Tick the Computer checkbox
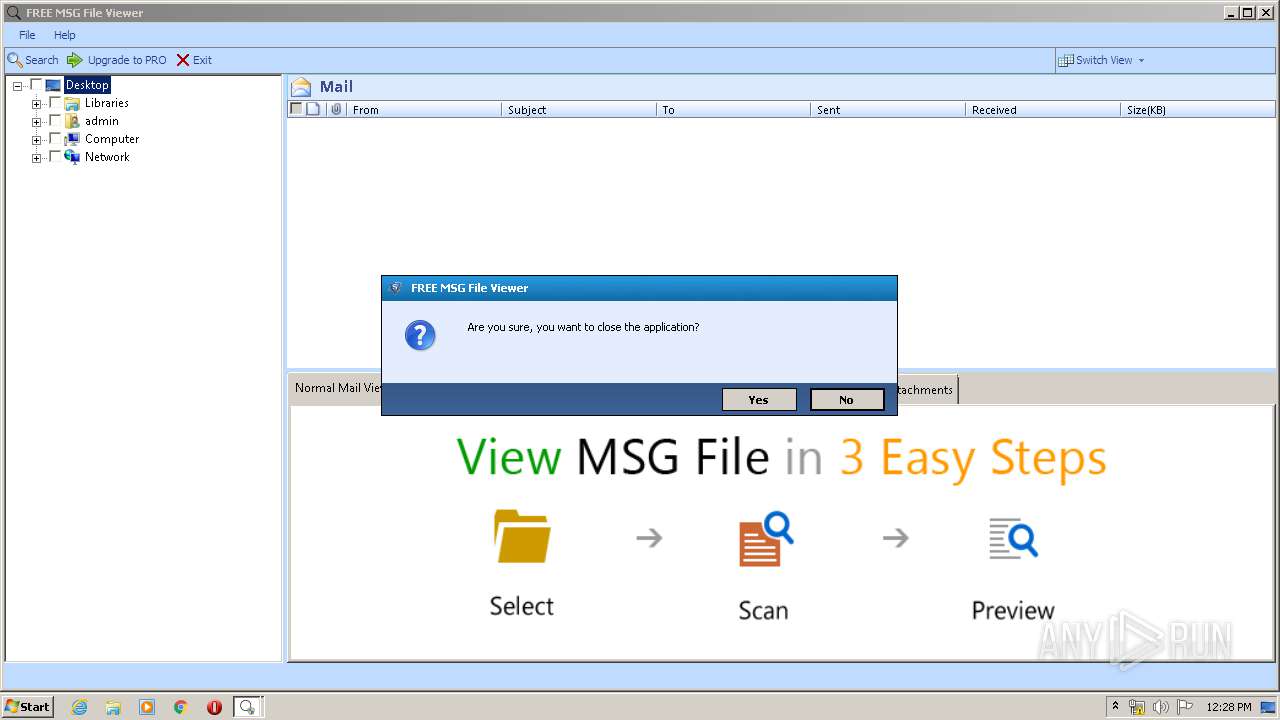 [55, 139]
